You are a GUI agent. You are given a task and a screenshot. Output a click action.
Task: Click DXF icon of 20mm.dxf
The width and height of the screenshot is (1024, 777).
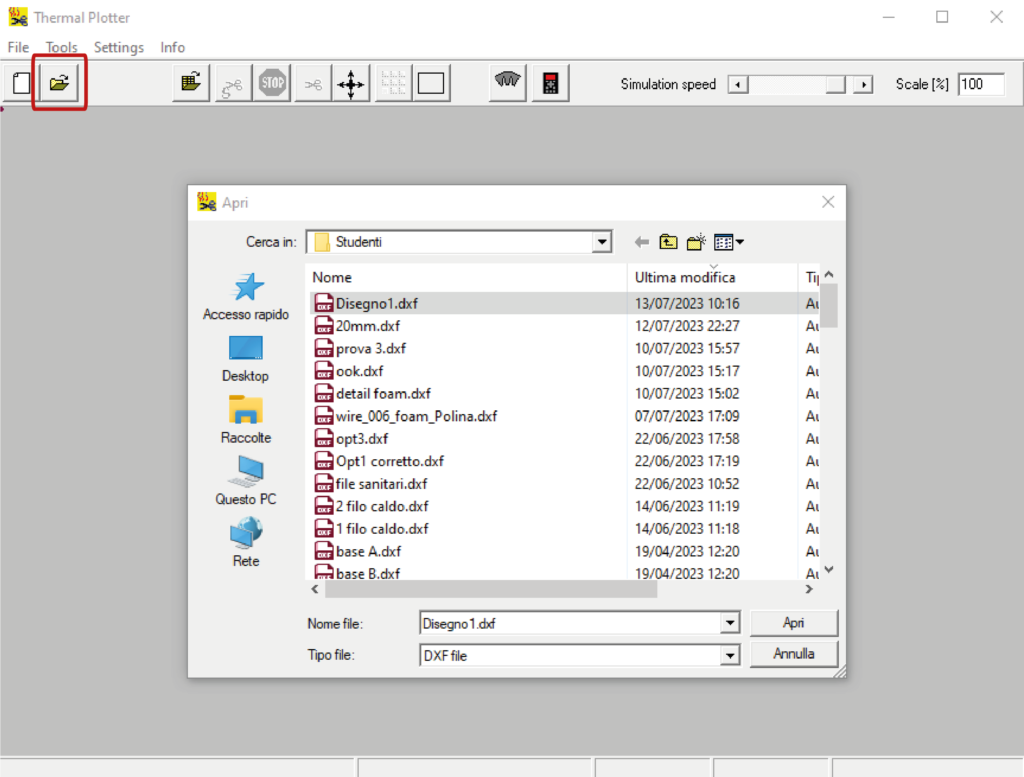pyautogui.click(x=324, y=326)
